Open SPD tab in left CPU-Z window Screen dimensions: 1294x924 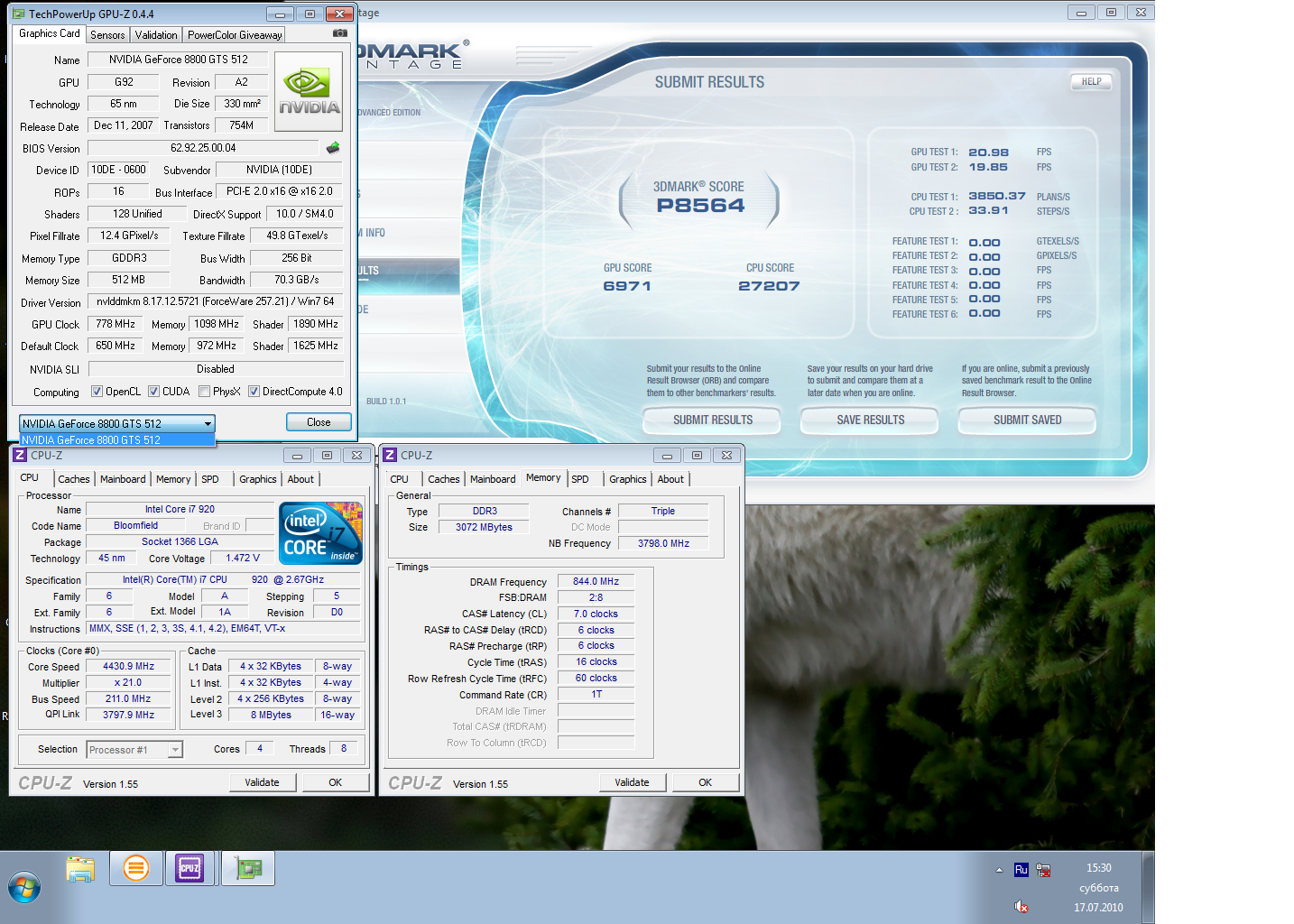click(210, 479)
